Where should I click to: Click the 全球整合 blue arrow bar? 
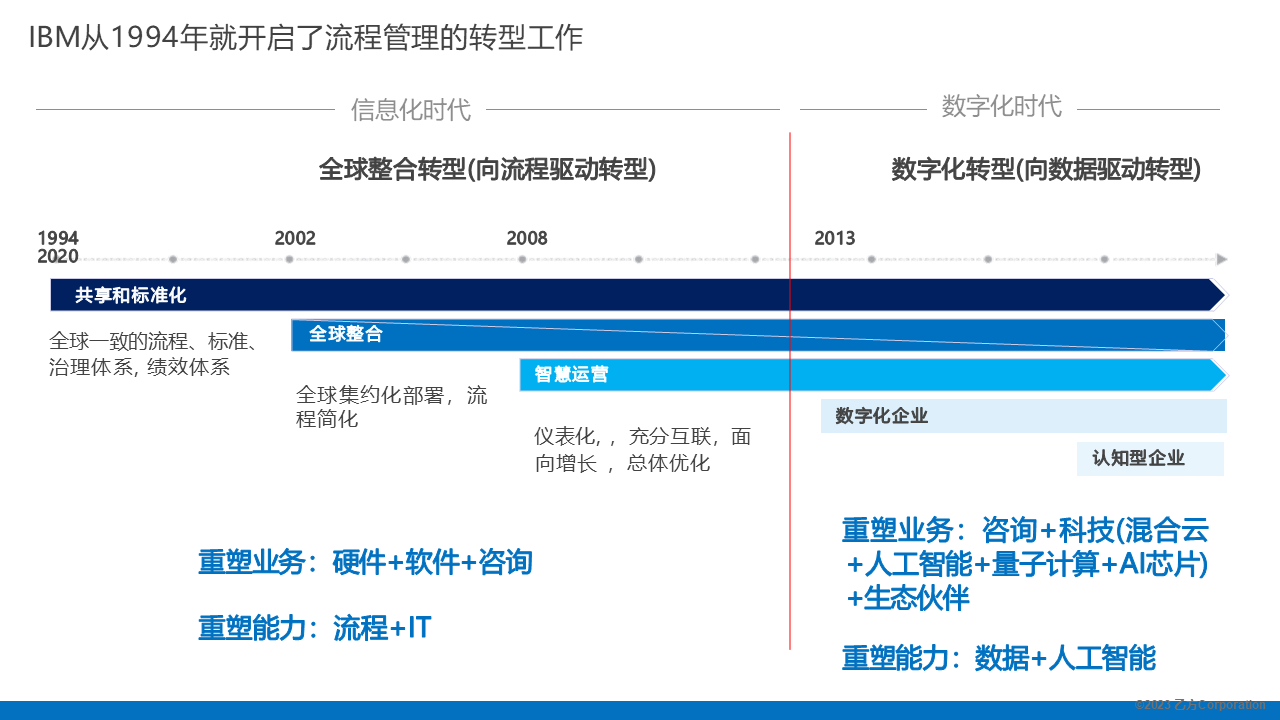point(758,335)
